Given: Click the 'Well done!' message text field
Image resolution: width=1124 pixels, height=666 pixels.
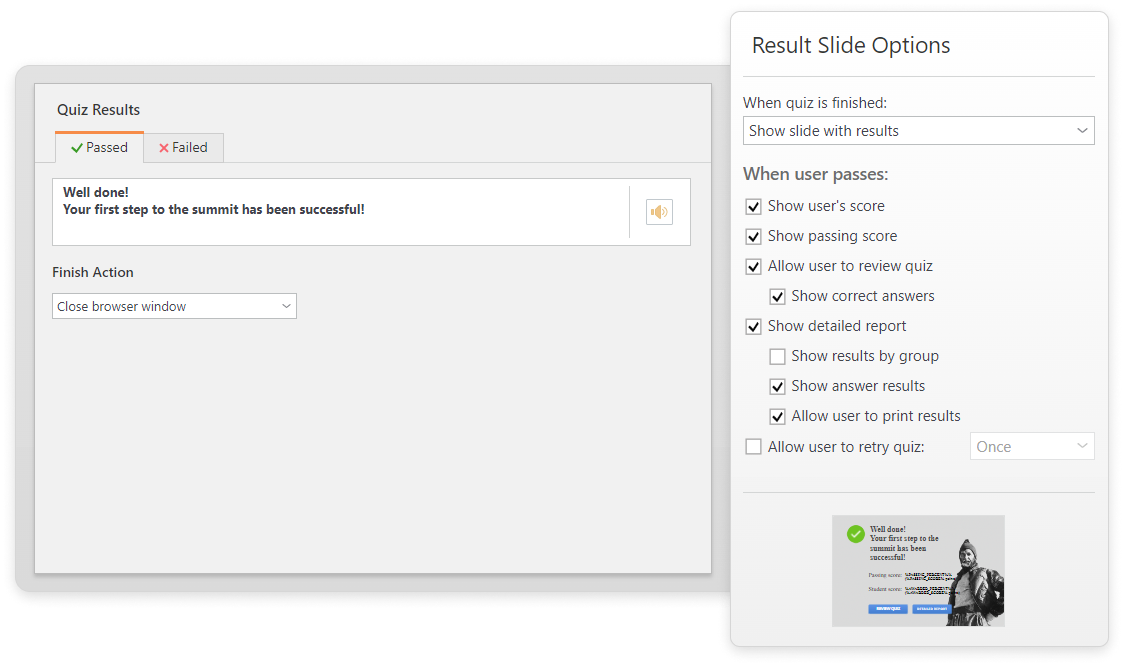Looking at the screenshot, I should click(x=340, y=212).
